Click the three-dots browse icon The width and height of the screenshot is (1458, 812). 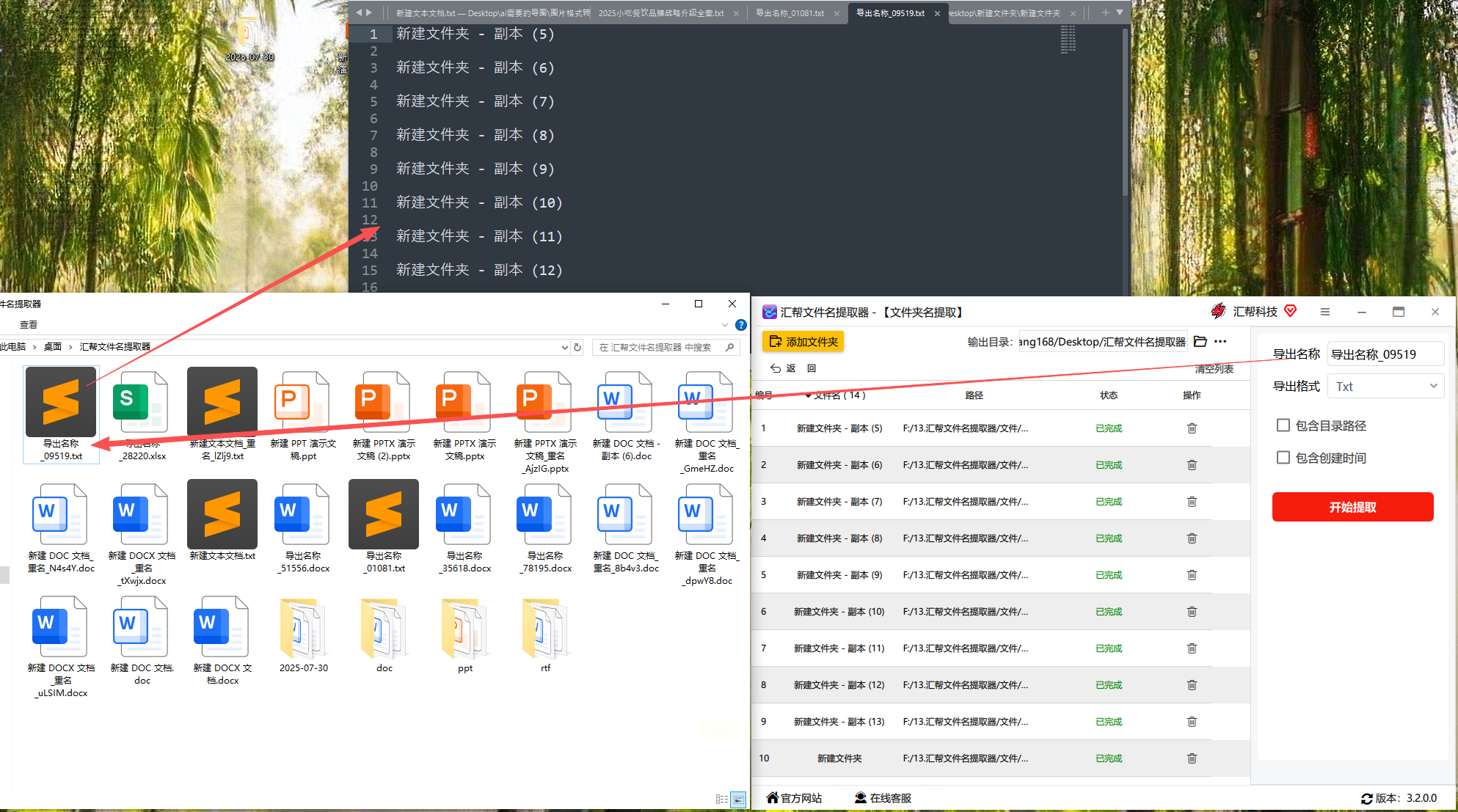click(1220, 342)
